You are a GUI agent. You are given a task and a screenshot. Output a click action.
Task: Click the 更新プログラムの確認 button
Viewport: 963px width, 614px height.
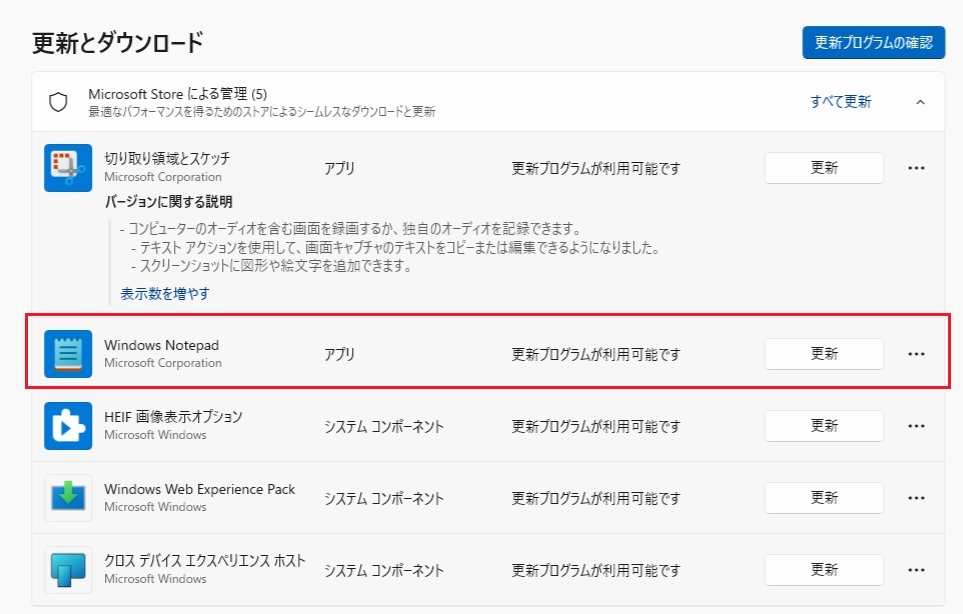click(873, 42)
